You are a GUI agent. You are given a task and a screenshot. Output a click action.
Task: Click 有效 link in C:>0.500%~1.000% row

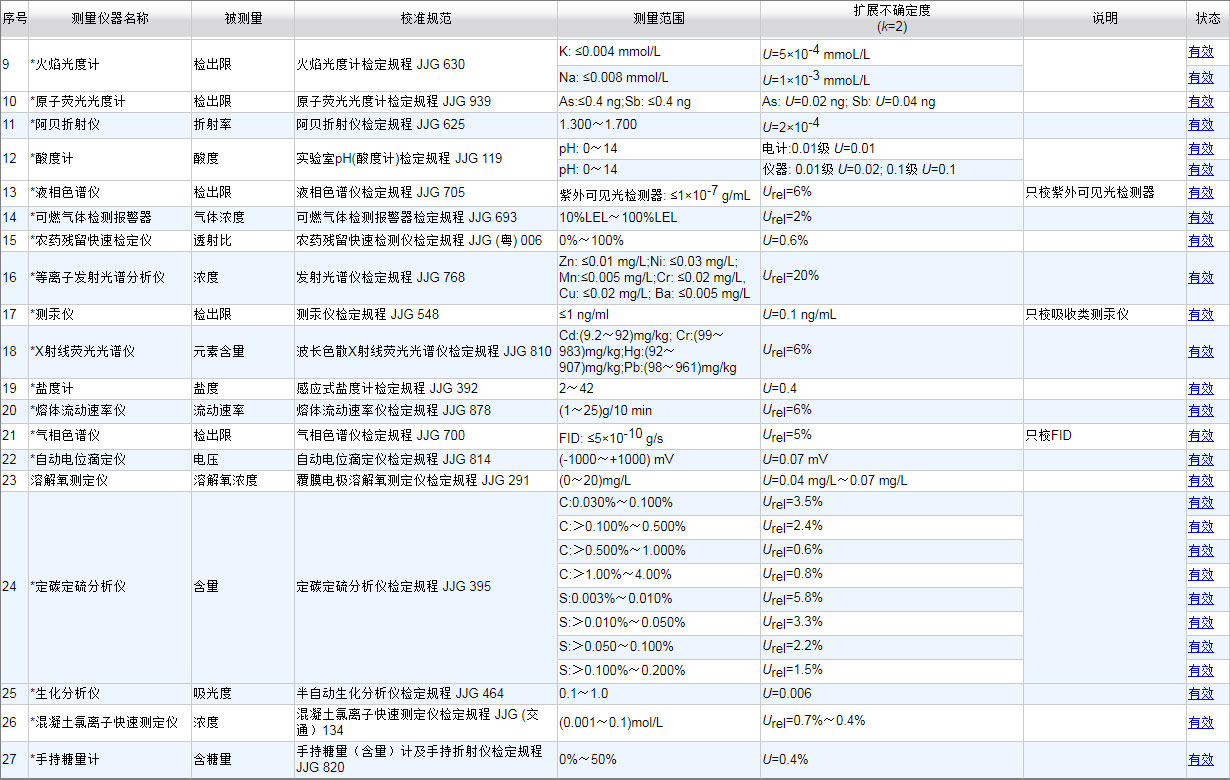(x=1201, y=550)
